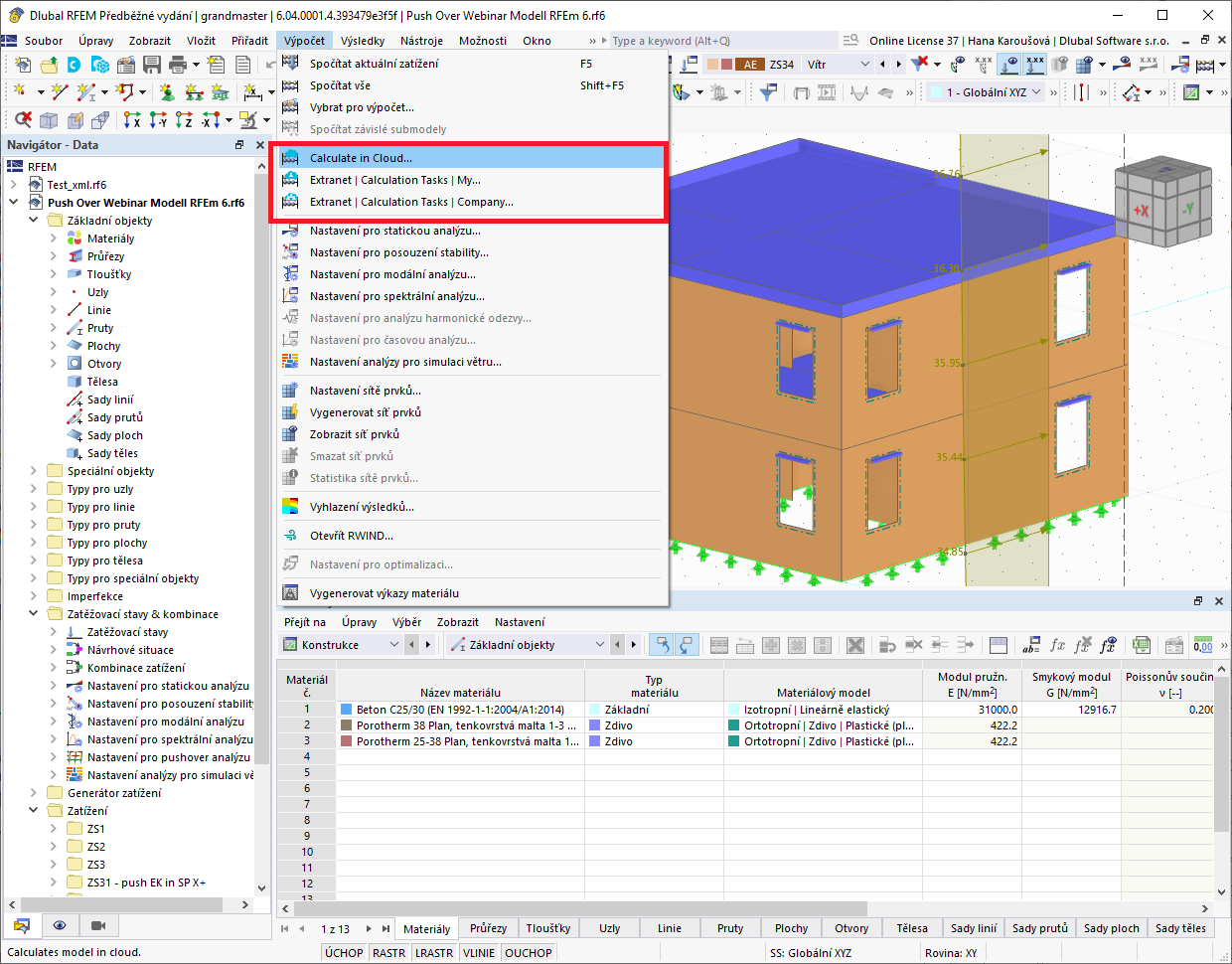Screen dimensions: 1232x964
Task: Toggle the RASTR status bar option
Action: tap(388, 952)
